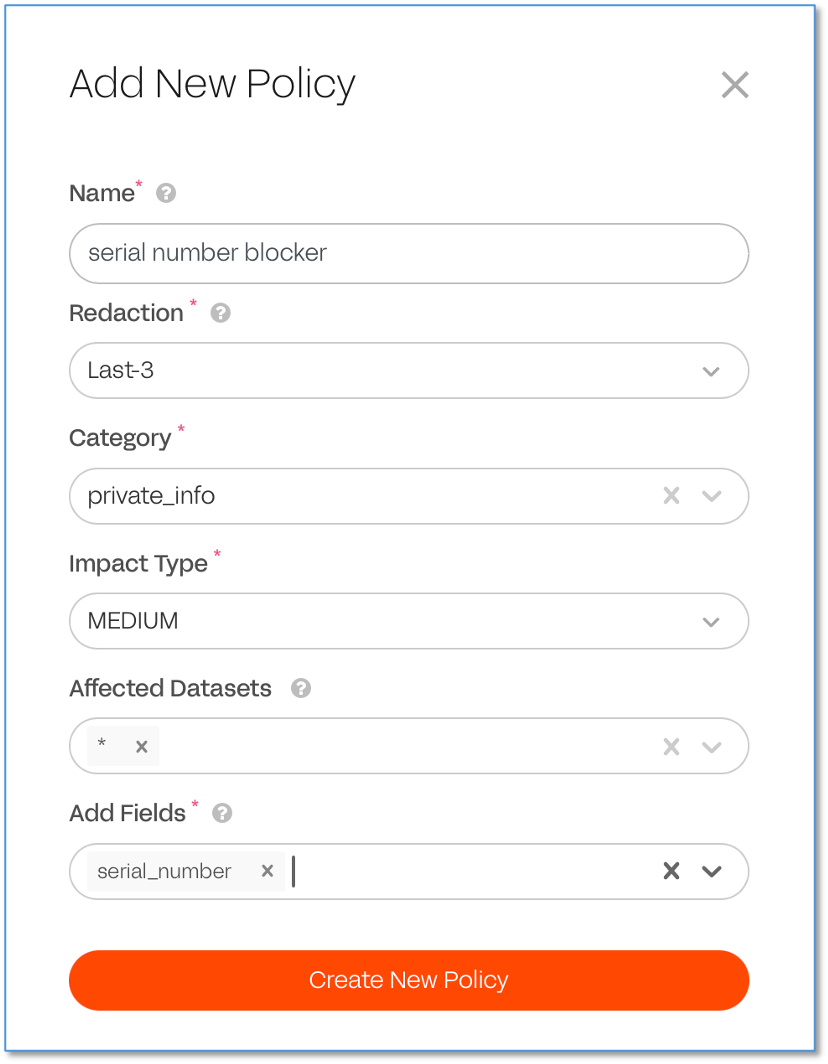Click the help icon beside Add Fields
The width and height of the screenshot is (828, 1064).
(223, 813)
